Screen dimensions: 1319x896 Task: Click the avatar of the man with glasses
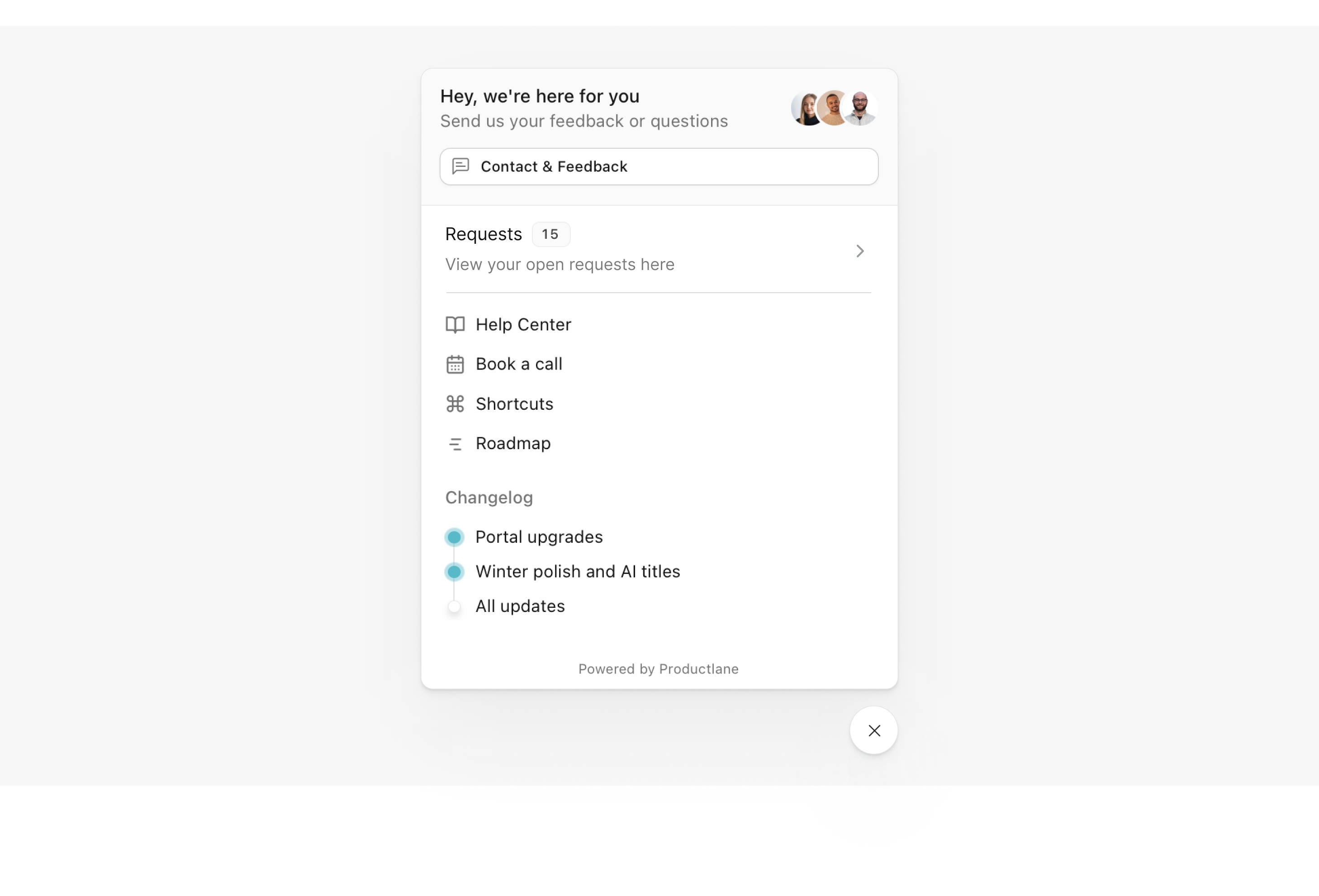(861, 108)
